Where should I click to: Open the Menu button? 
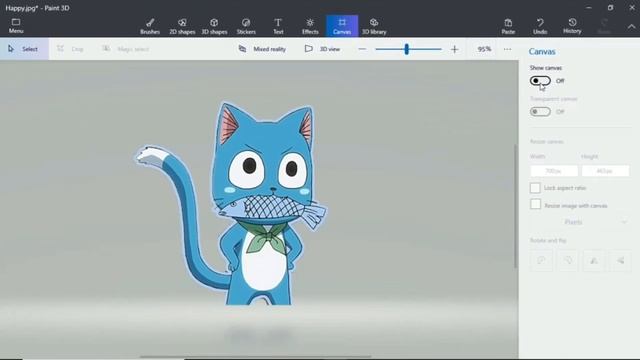click(16, 26)
